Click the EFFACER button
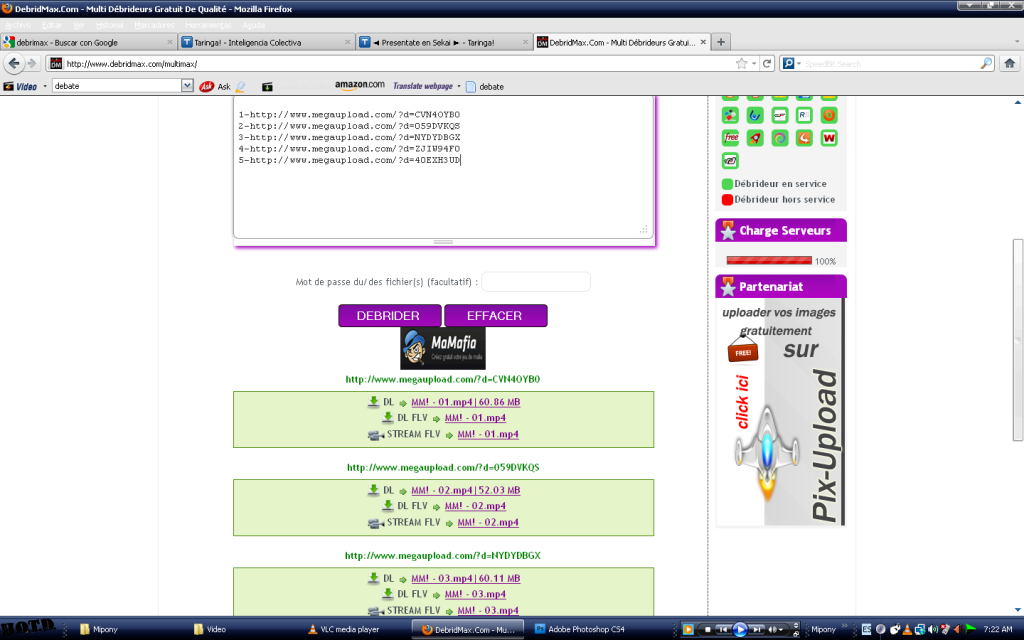 495,315
